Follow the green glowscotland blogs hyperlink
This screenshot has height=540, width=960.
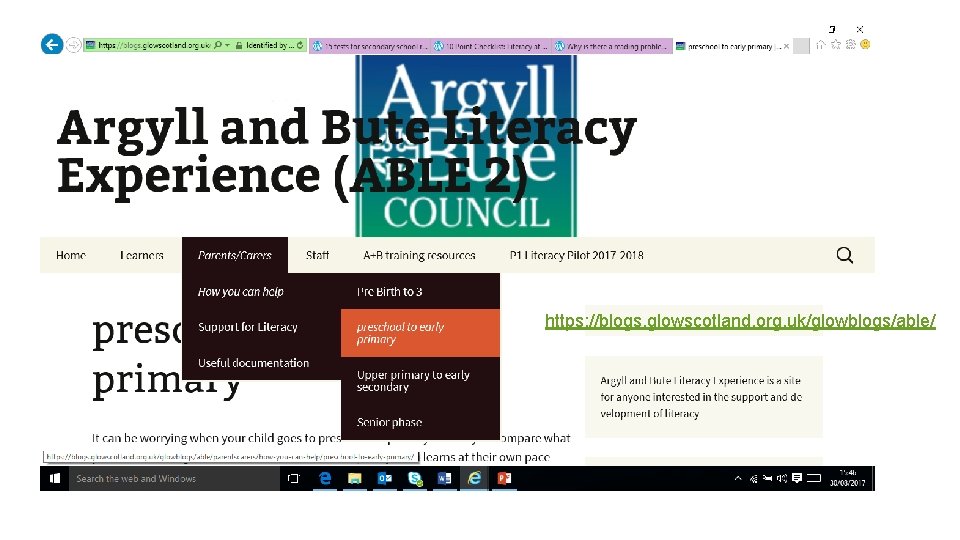click(x=740, y=321)
